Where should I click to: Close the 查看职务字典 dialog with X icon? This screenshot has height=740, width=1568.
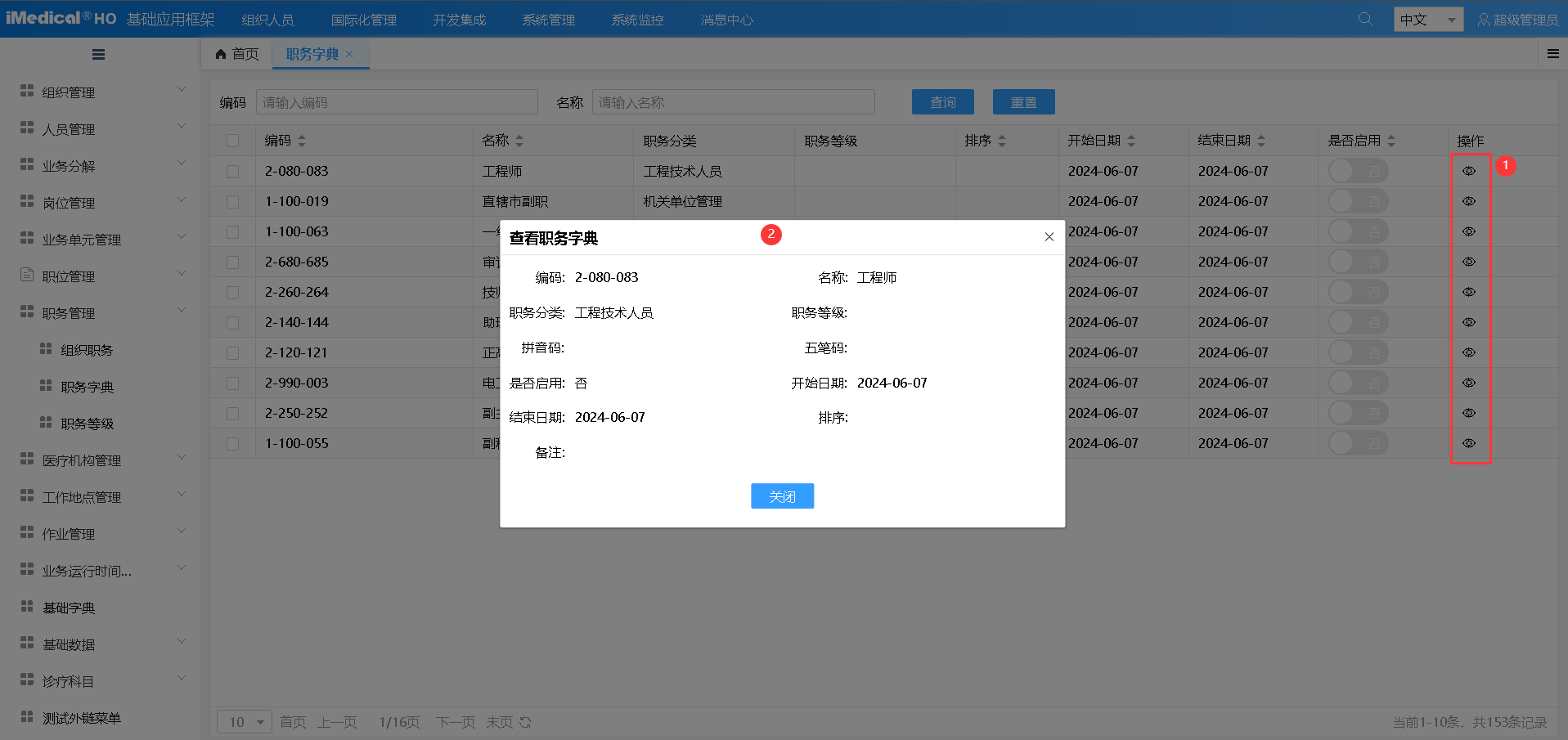tap(1049, 237)
